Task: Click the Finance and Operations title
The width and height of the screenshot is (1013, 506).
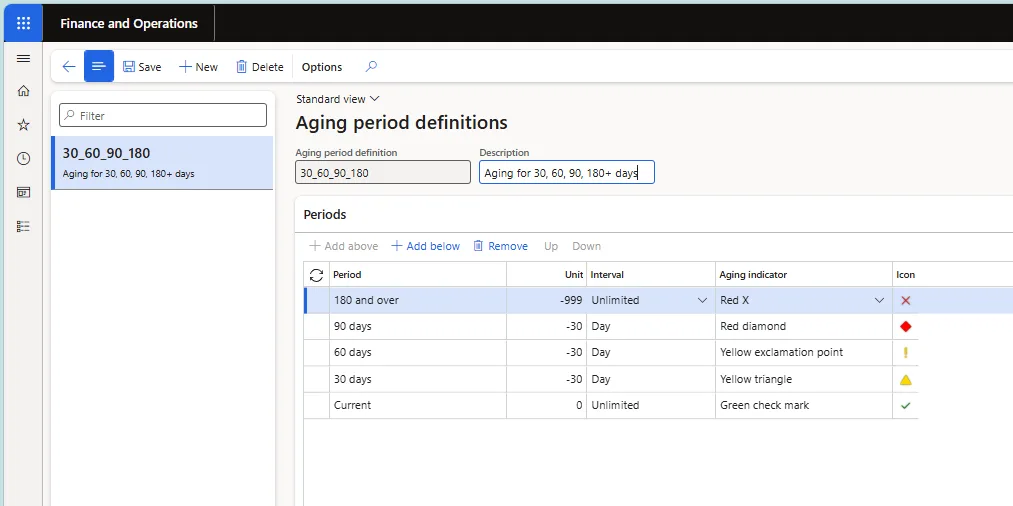Action: click(x=129, y=23)
